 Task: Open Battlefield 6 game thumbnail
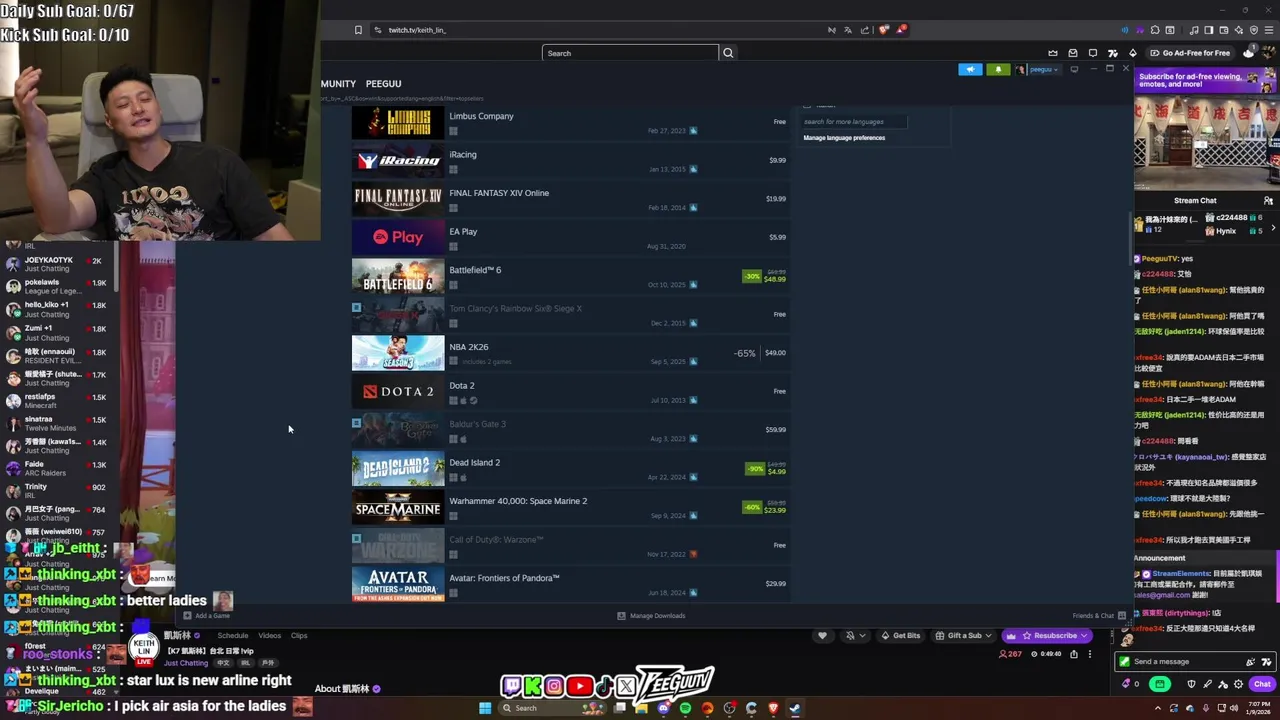coord(398,276)
